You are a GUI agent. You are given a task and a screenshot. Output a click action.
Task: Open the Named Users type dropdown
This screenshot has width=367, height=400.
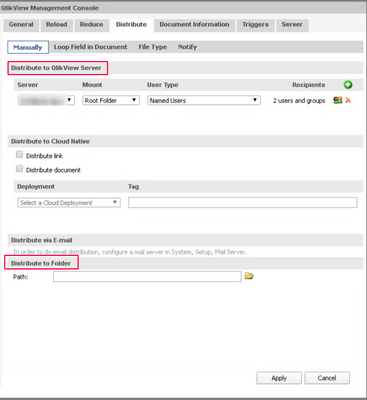click(204, 100)
